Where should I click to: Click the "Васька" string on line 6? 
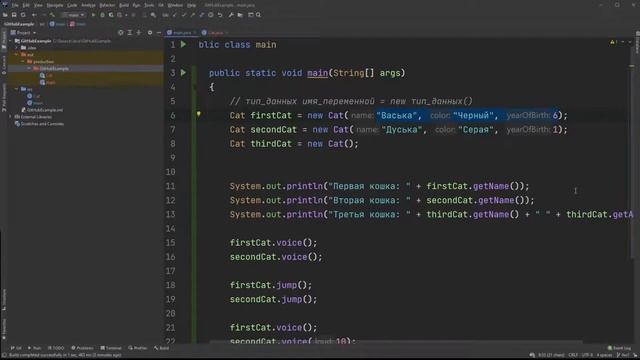[396, 116]
